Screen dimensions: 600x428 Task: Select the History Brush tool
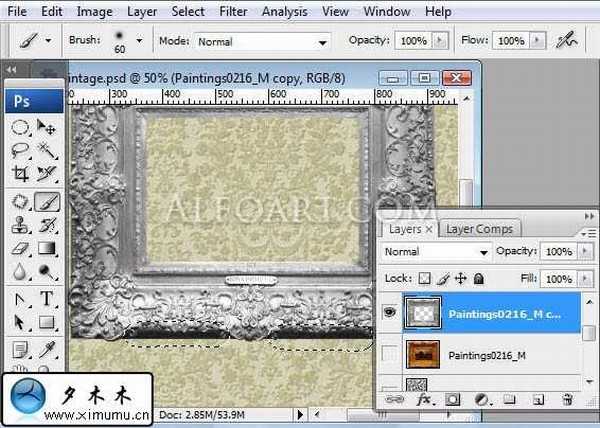pos(46,225)
